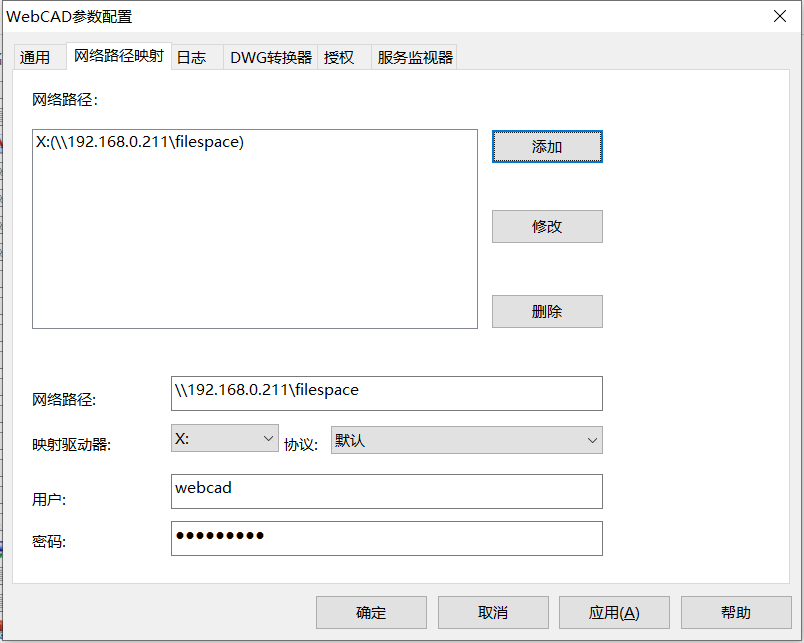The image size is (804, 643).
Task: Open the 协议 dropdown showing 默认
Action: [467, 440]
